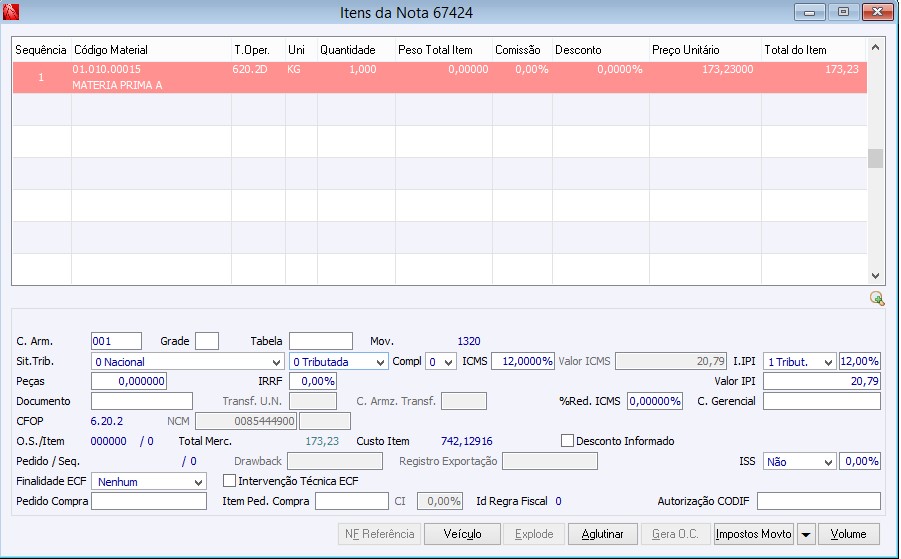Click the Valor IPI field

point(822,381)
